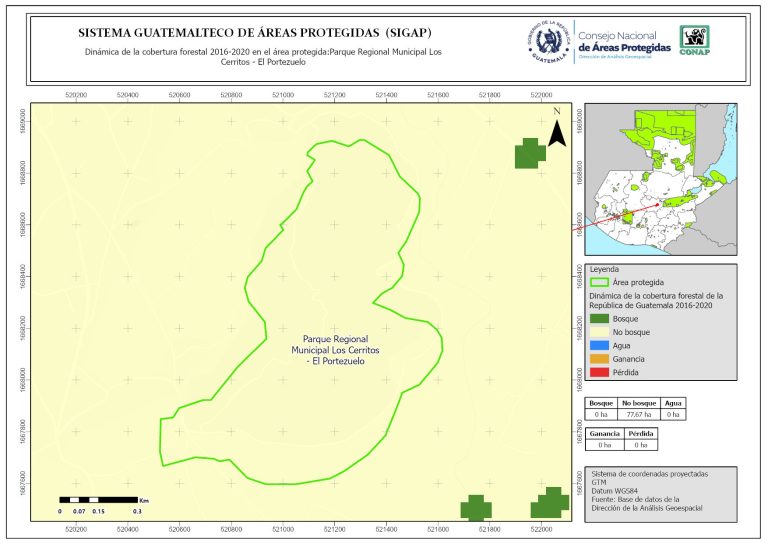768x543 pixels.
Task: Click the Guatemala inset locator map
Action: click(x=659, y=178)
